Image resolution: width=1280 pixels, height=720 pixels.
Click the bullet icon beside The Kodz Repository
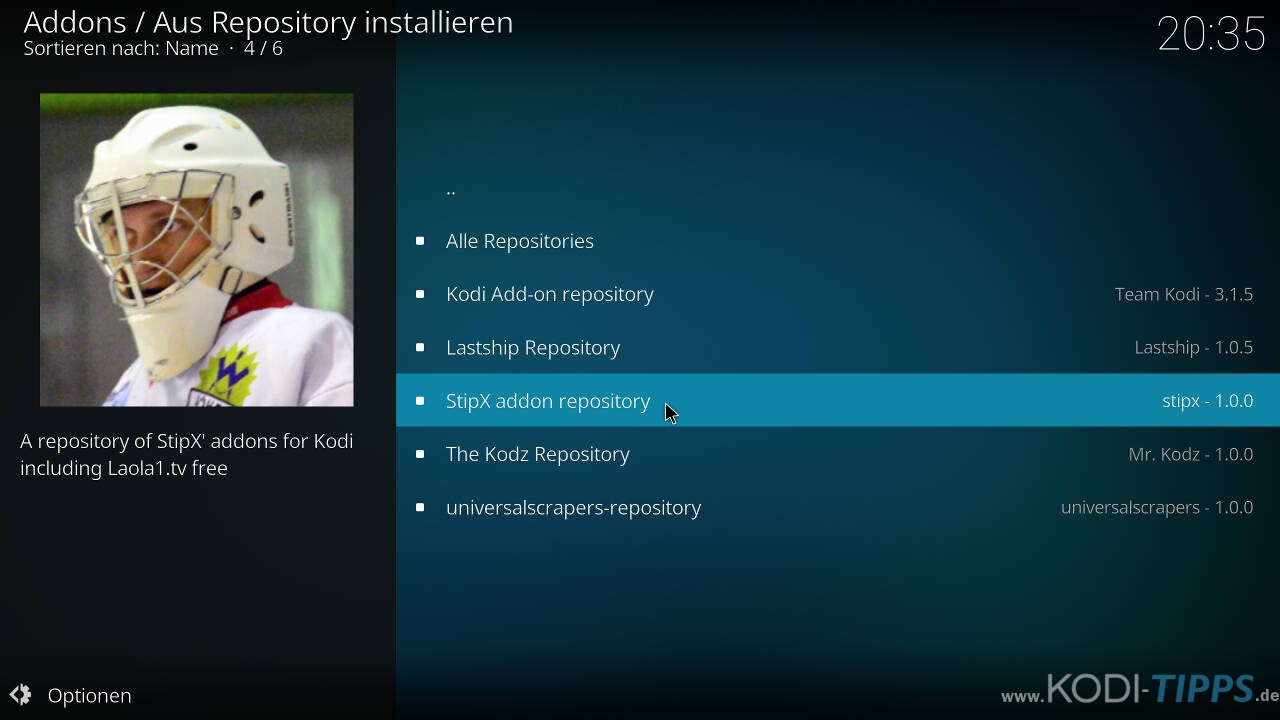tap(420, 454)
